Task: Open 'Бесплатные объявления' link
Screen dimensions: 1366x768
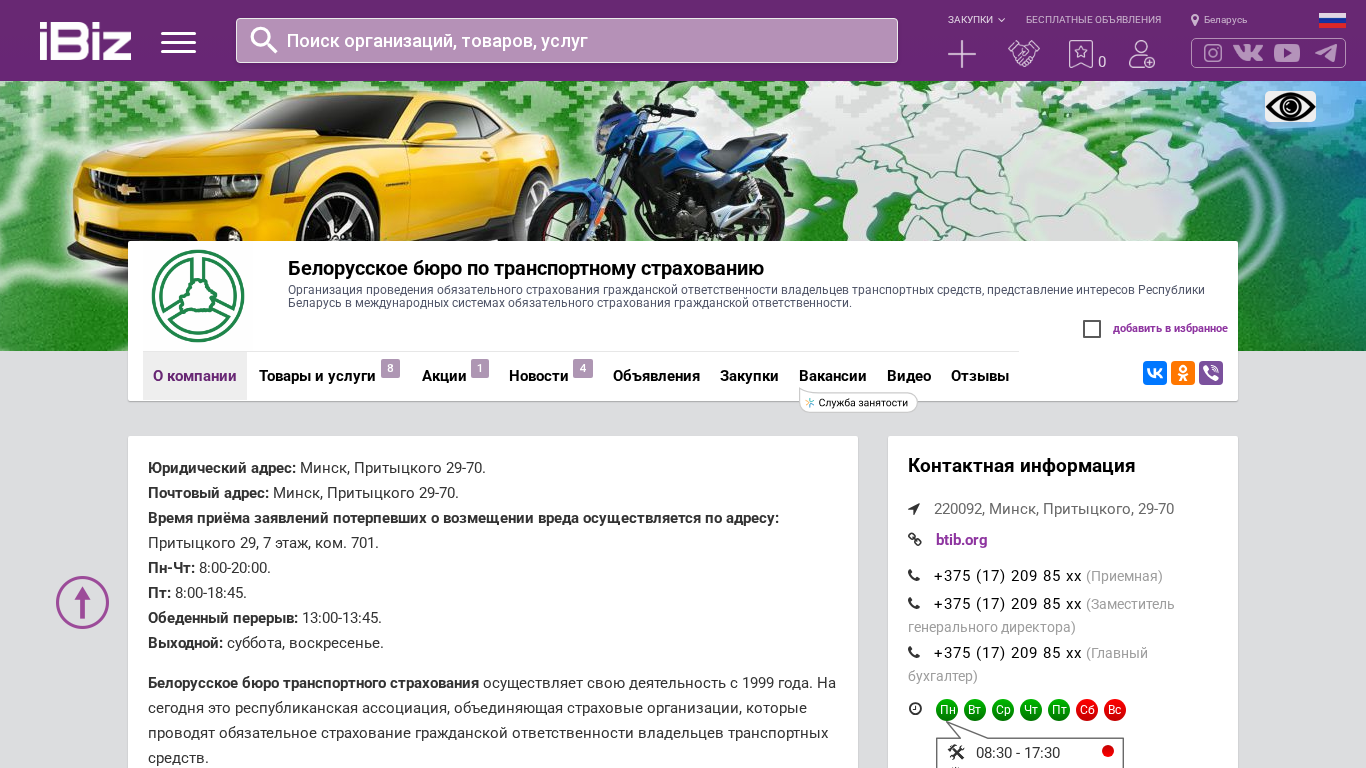Action: tap(1093, 20)
